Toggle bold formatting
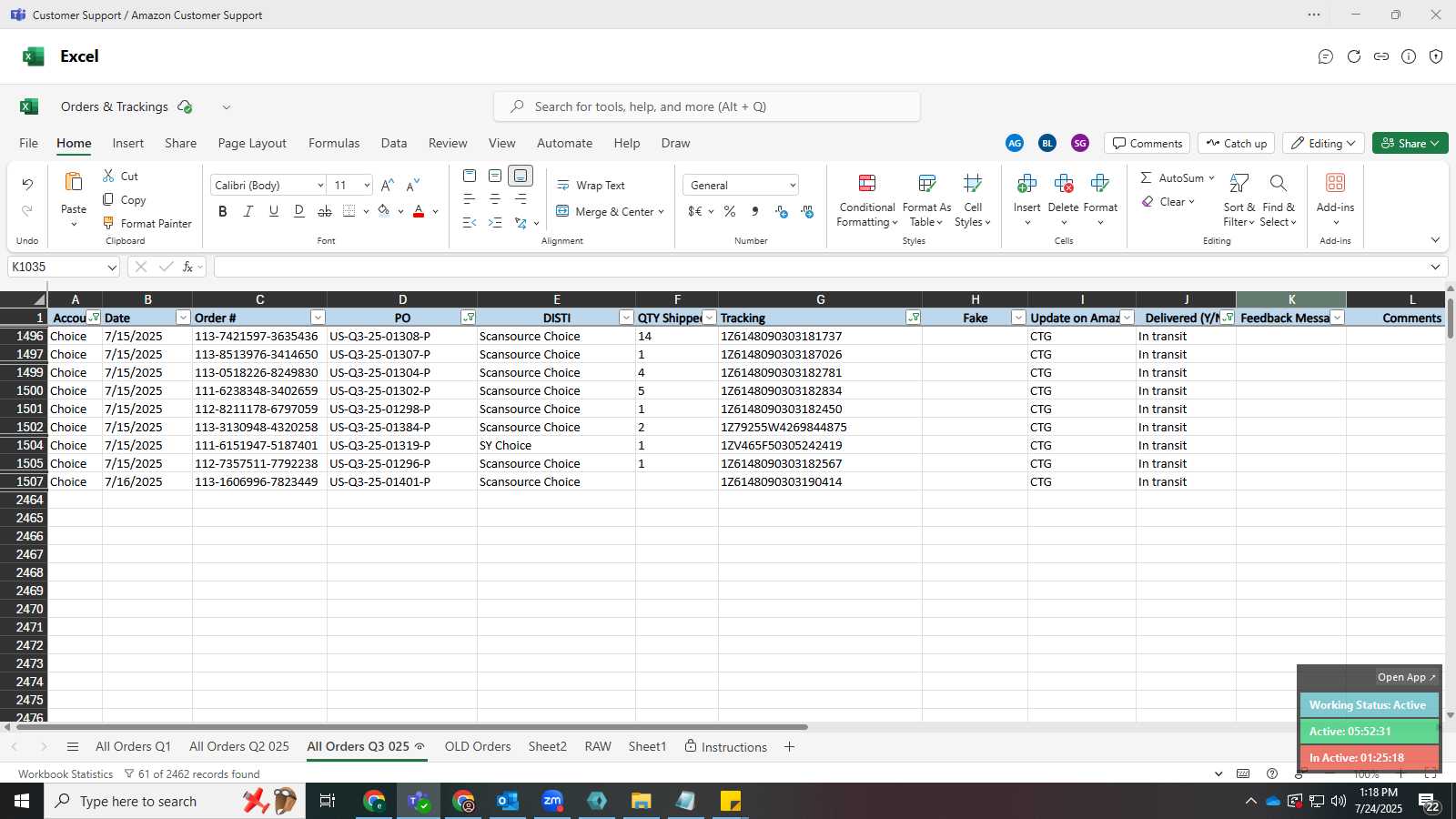Image resolution: width=1456 pixels, height=819 pixels. pyautogui.click(x=223, y=211)
